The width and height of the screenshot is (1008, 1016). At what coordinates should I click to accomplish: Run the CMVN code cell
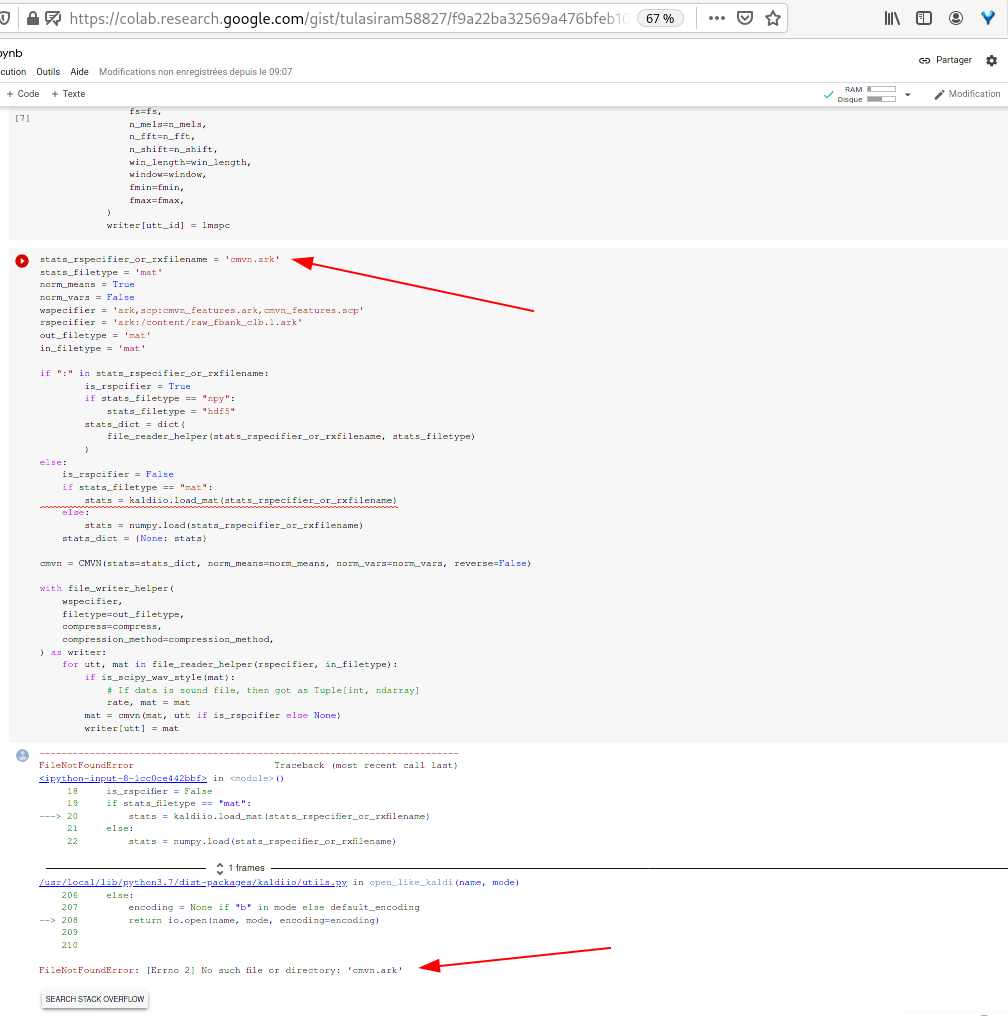(x=22, y=261)
